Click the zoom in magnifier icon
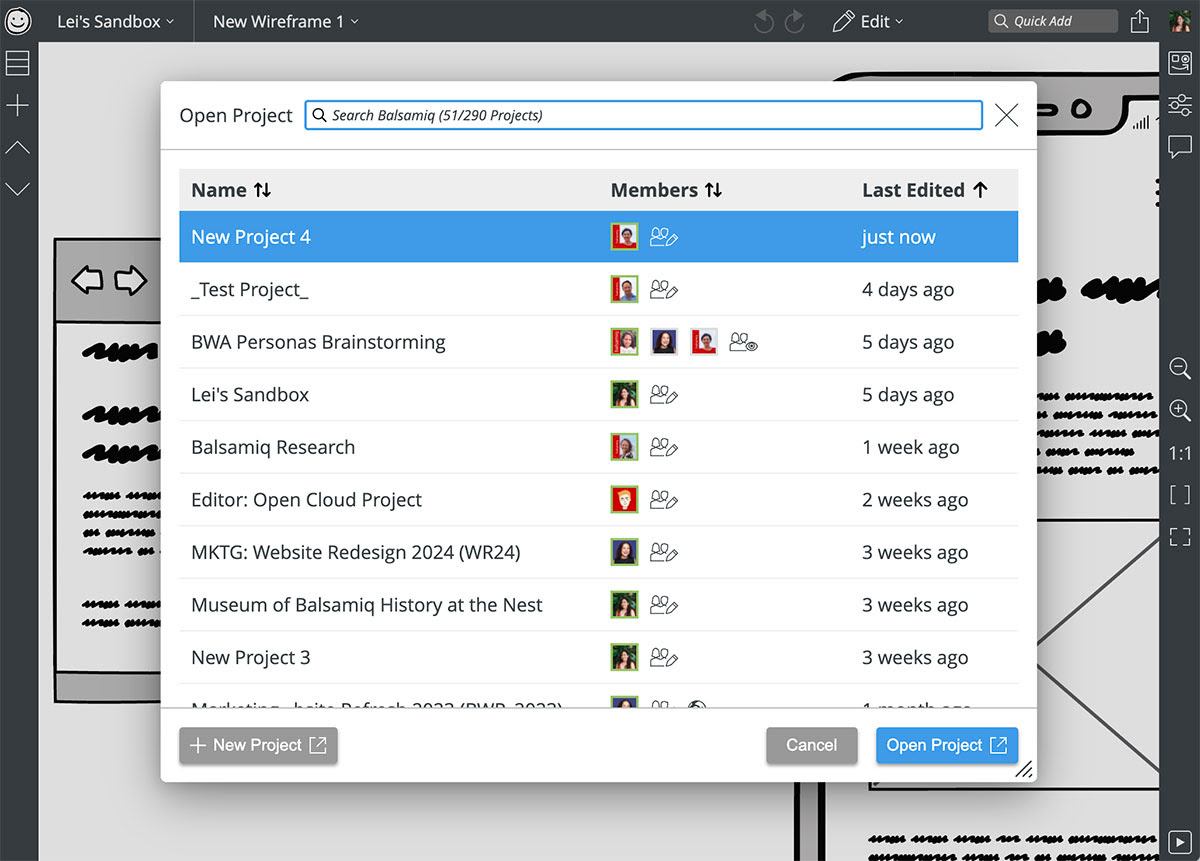The height and width of the screenshot is (861, 1200). (1180, 410)
